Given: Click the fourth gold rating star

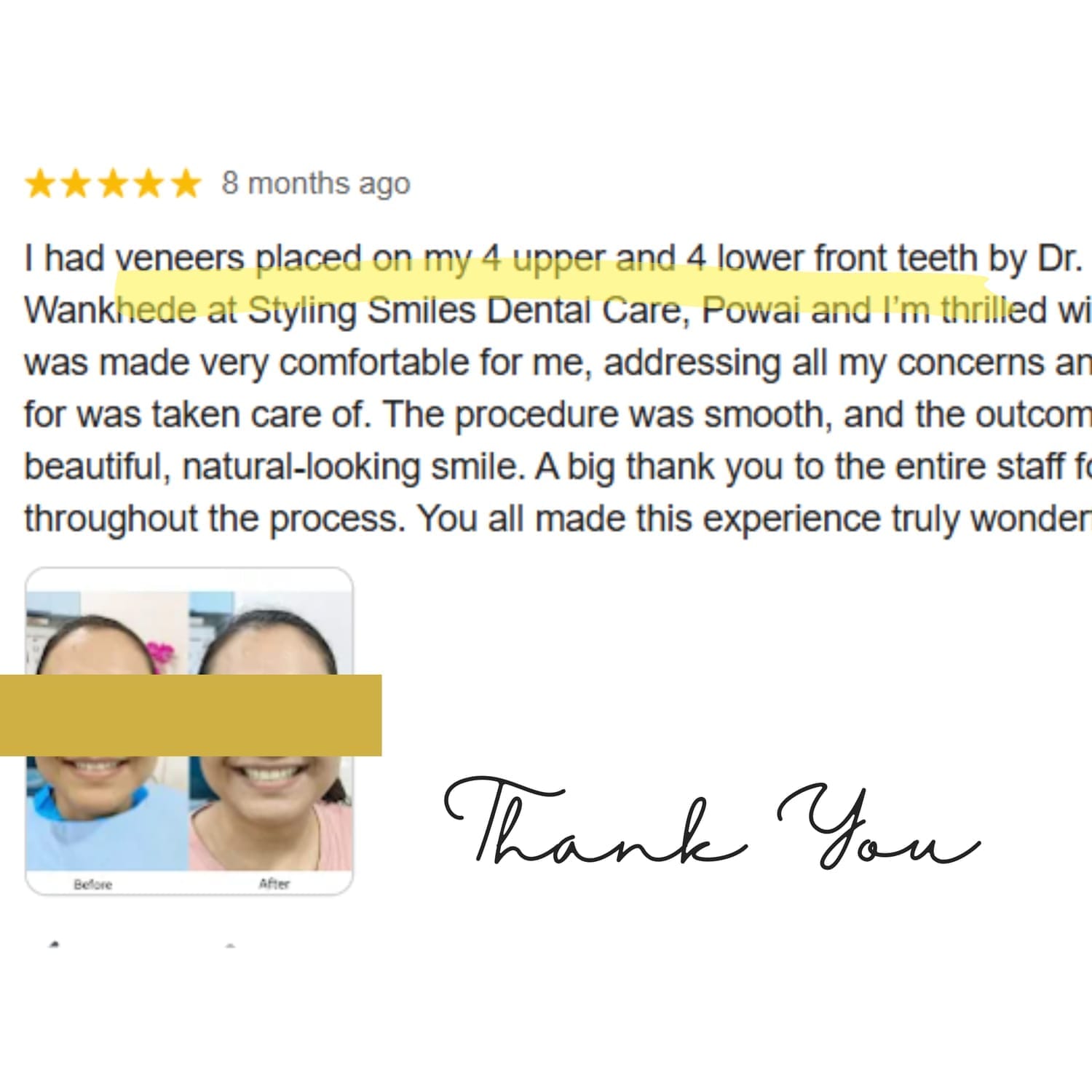Looking at the screenshot, I should click(148, 184).
